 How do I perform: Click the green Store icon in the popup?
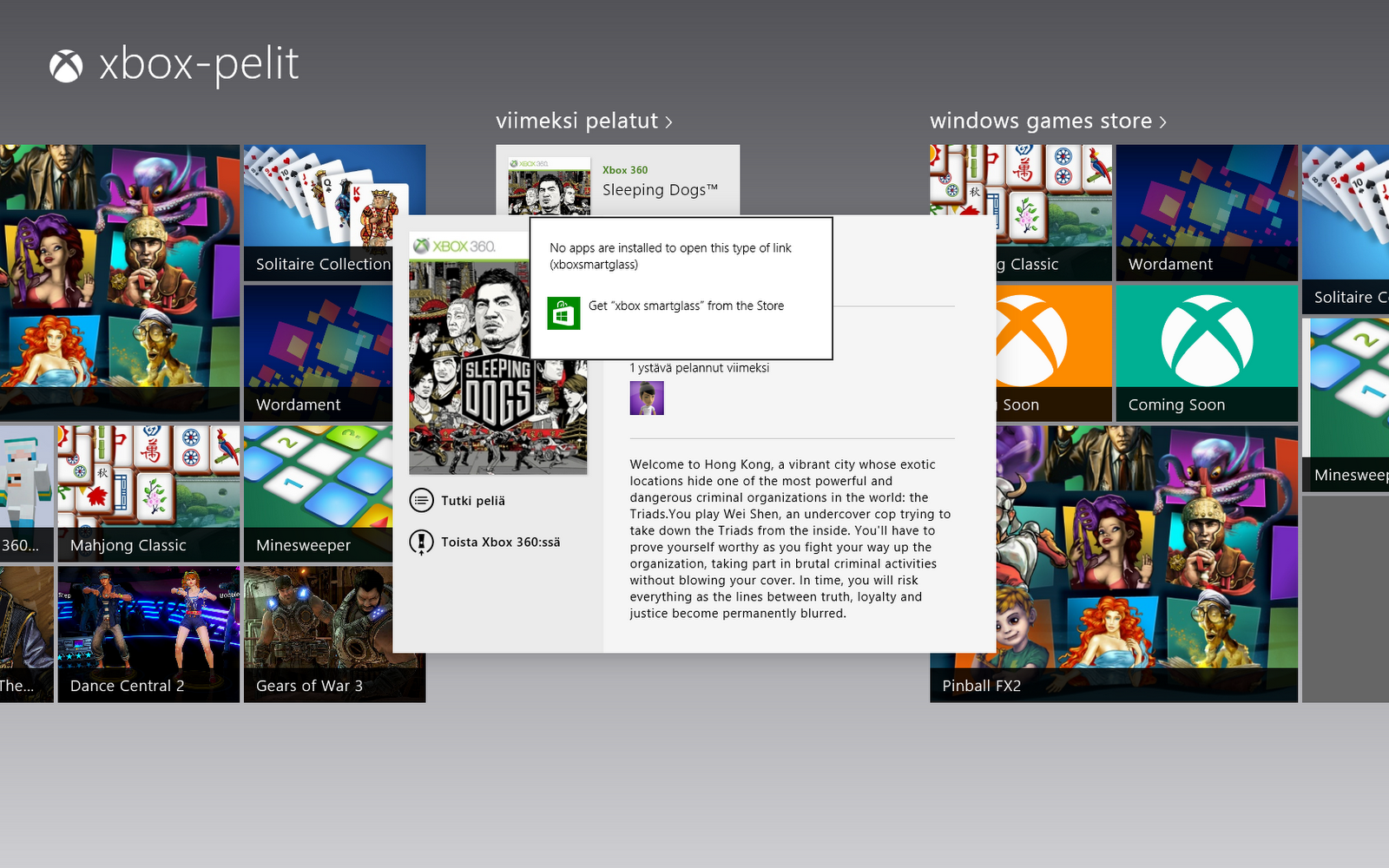(x=563, y=313)
